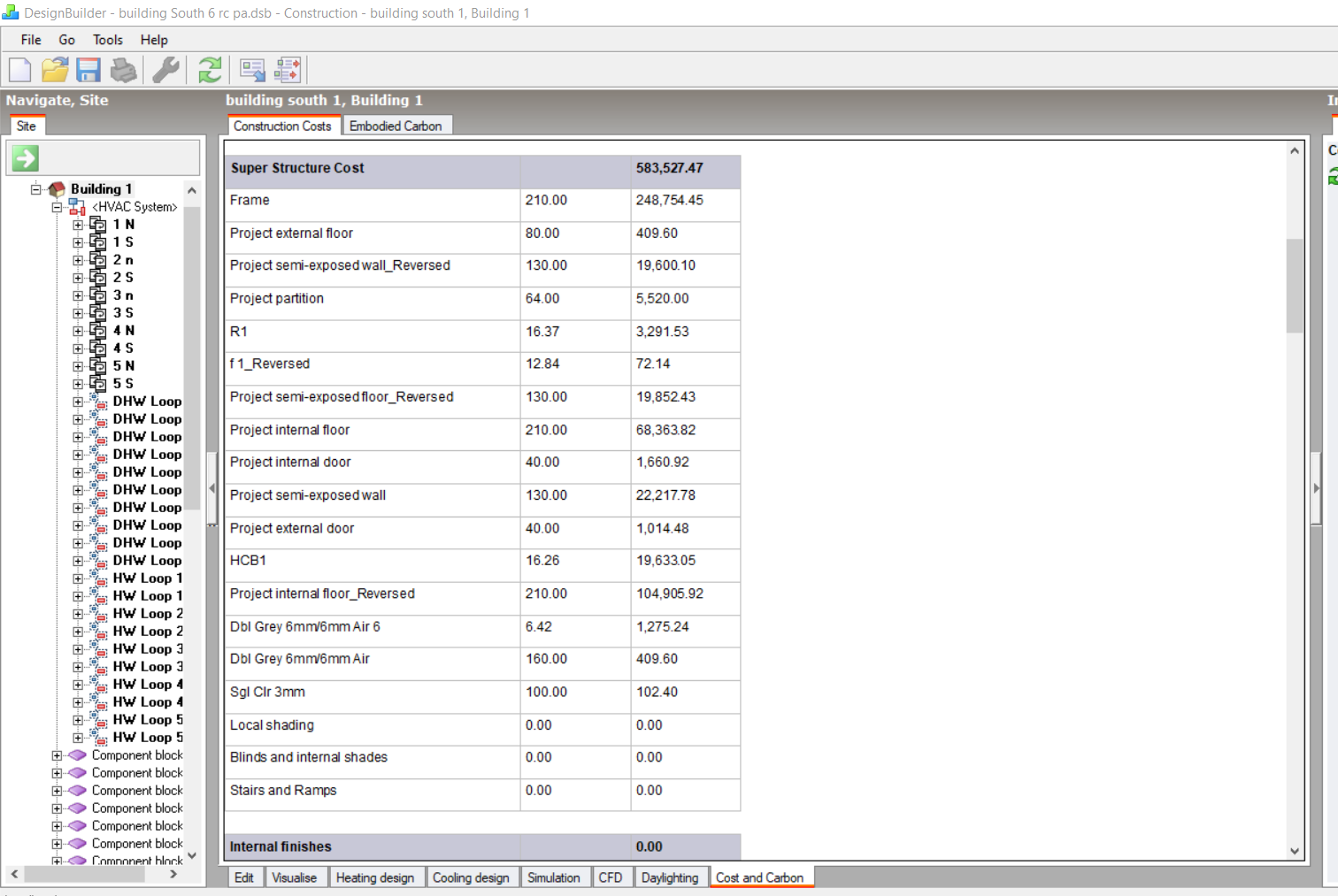Image resolution: width=1338 pixels, height=896 pixels.
Task: Expand the 5 N zone node
Action: click(78, 366)
